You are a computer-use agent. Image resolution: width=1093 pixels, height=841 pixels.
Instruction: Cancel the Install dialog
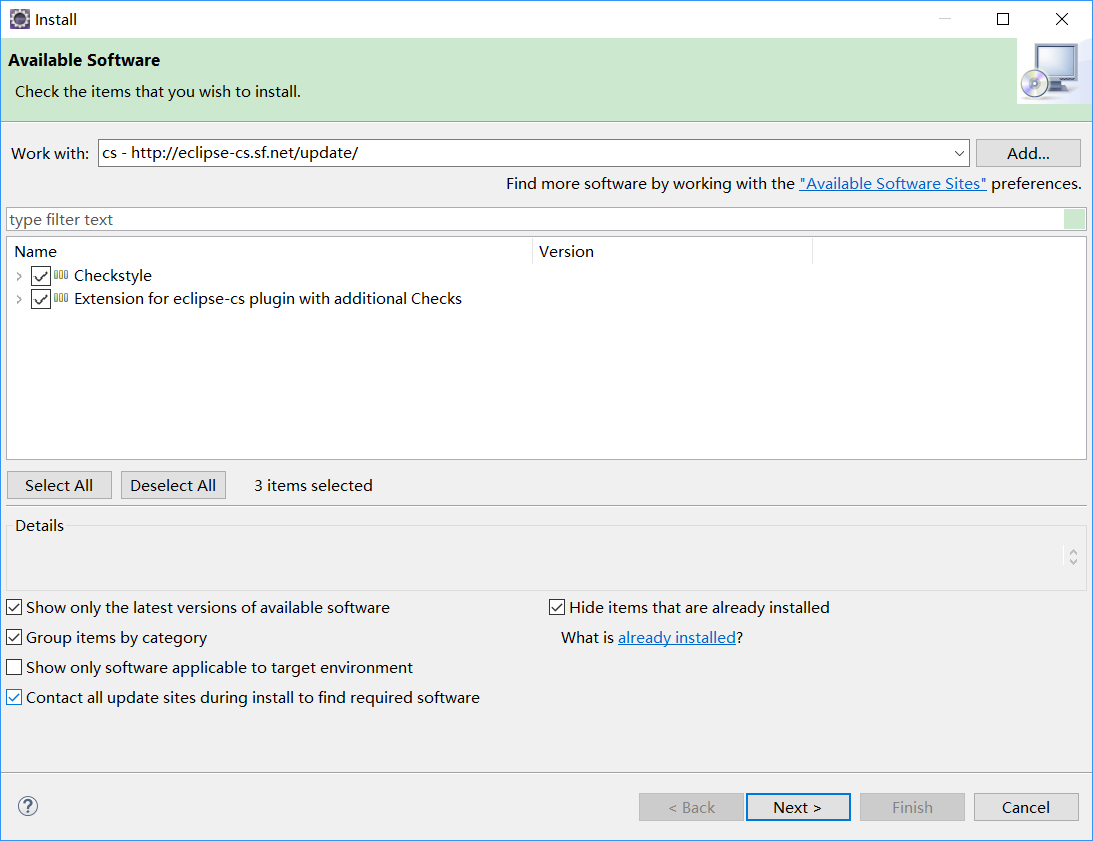click(1025, 807)
